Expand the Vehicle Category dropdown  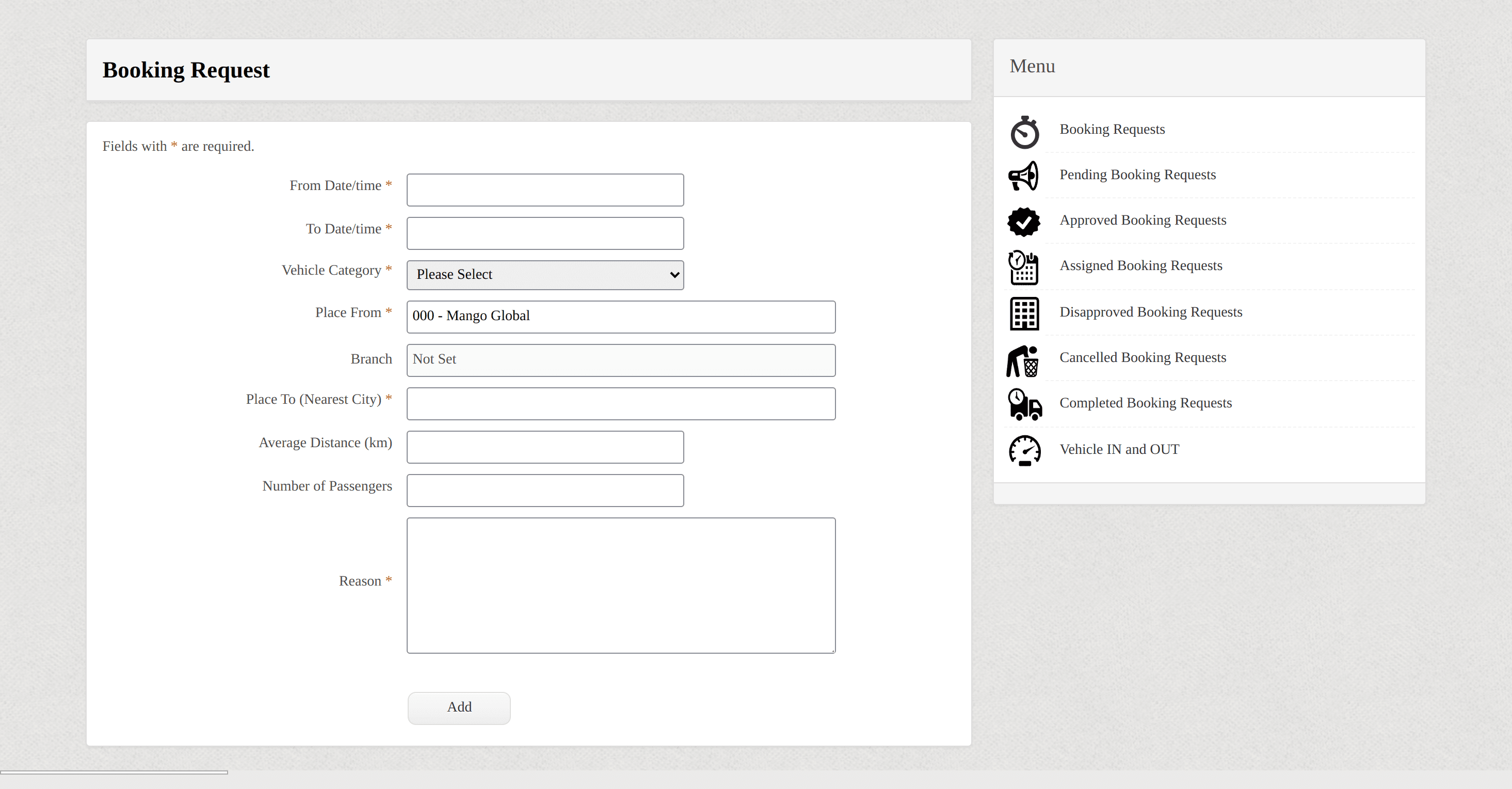pyautogui.click(x=545, y=275)
